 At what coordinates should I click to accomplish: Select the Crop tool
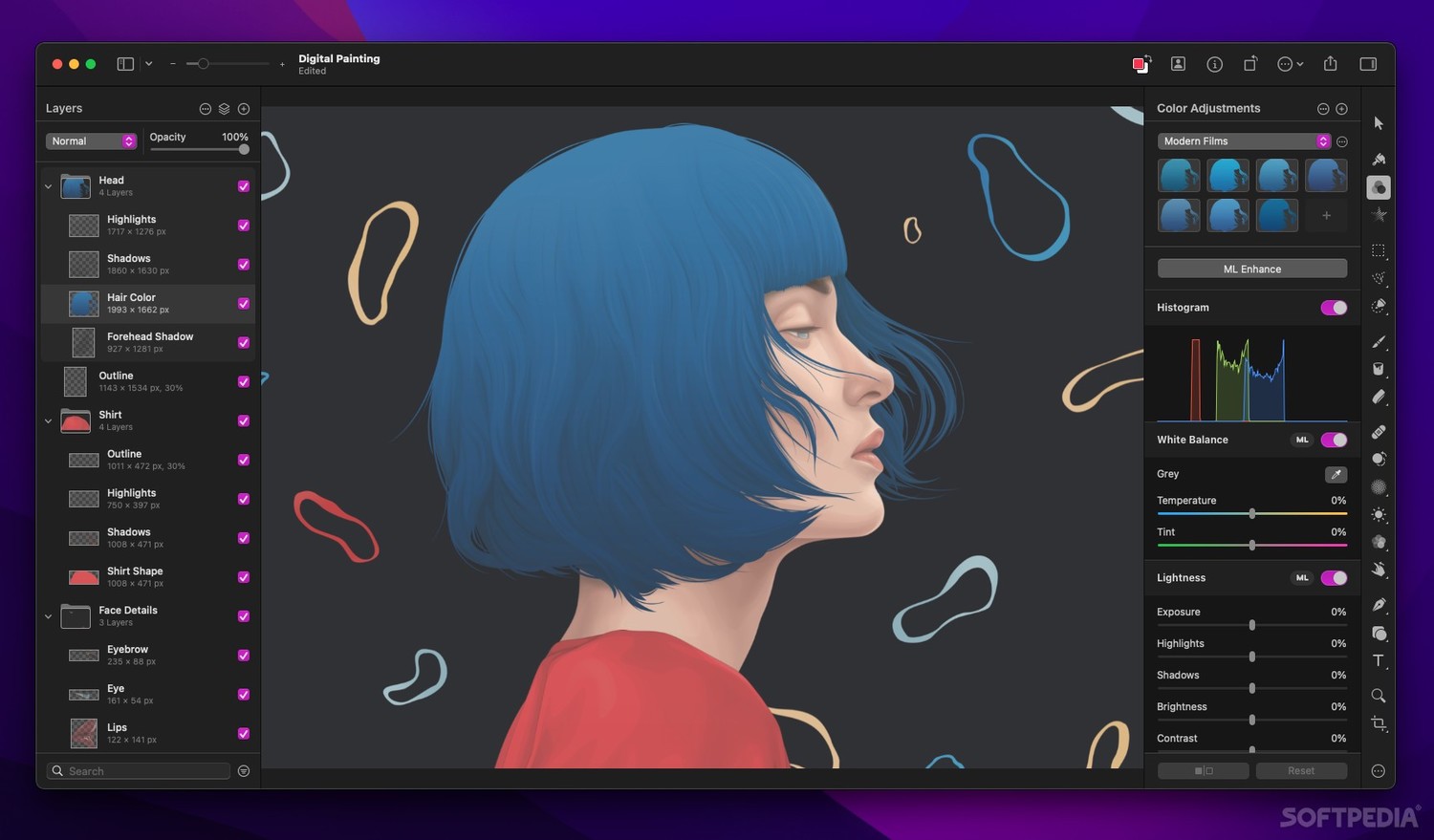pyautogui.click(x=1379, y=723)
